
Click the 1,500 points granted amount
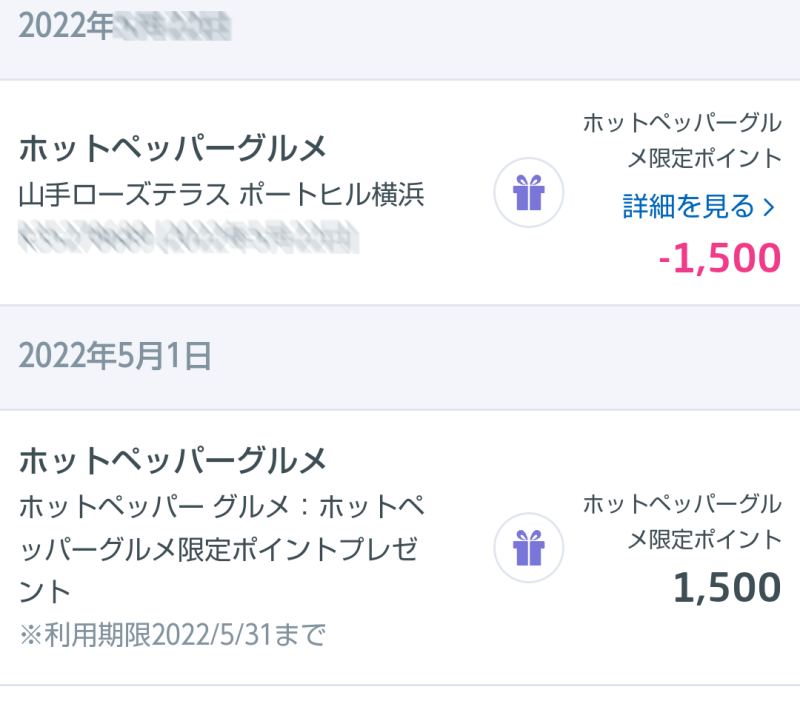pyautogui.click(x=727, y=587)
